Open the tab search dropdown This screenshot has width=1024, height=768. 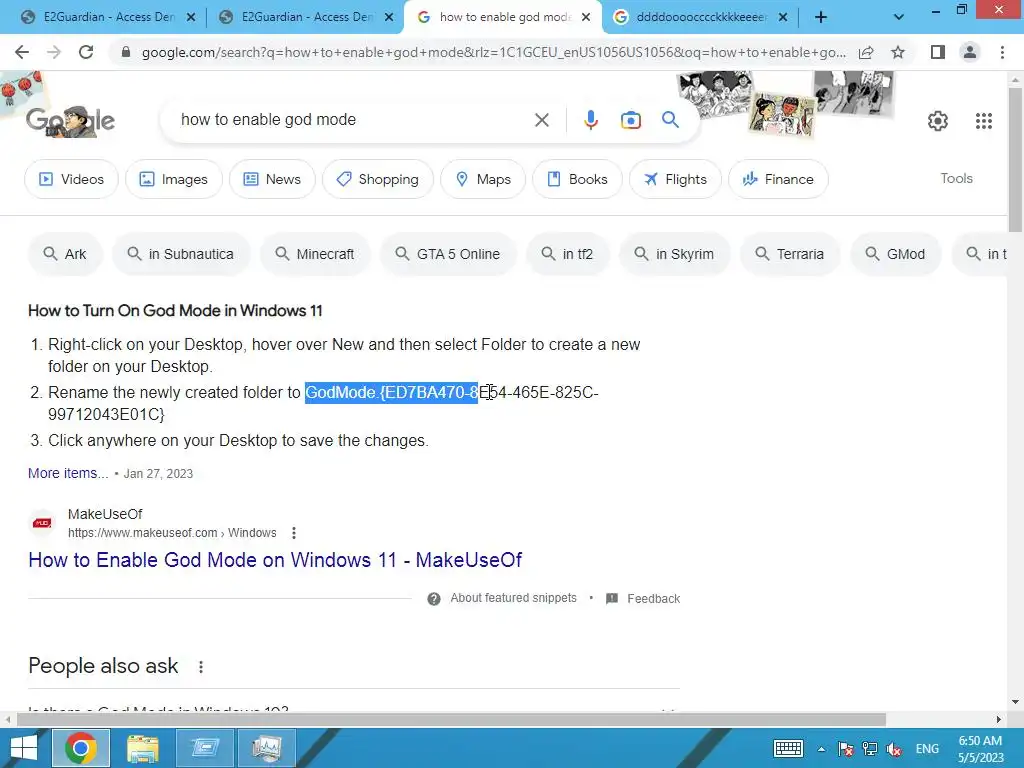tap(899, 18)
